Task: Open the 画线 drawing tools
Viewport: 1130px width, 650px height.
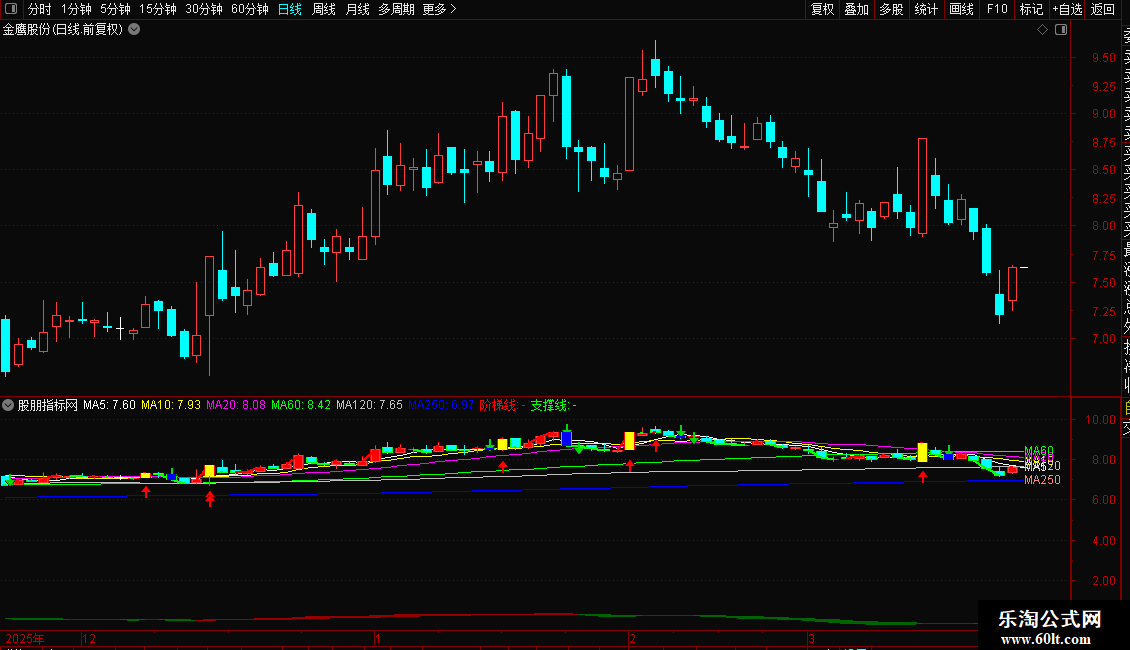Action: click(x=961, y=9)
